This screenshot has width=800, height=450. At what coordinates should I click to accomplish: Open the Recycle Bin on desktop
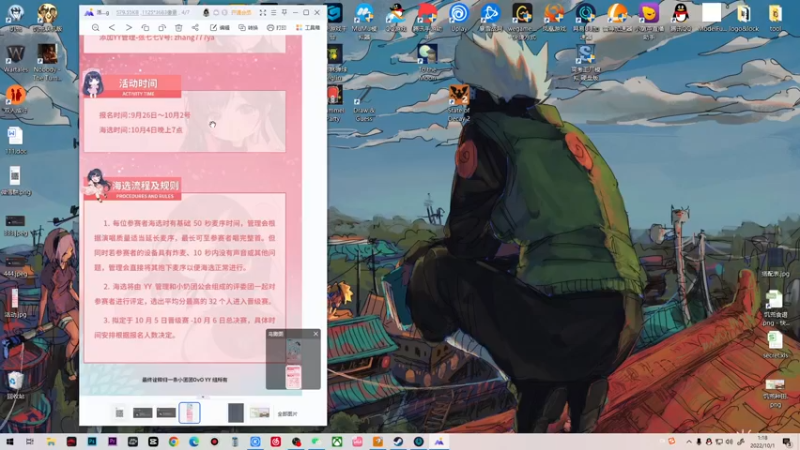pyautogui.click(x=15, y=385)
